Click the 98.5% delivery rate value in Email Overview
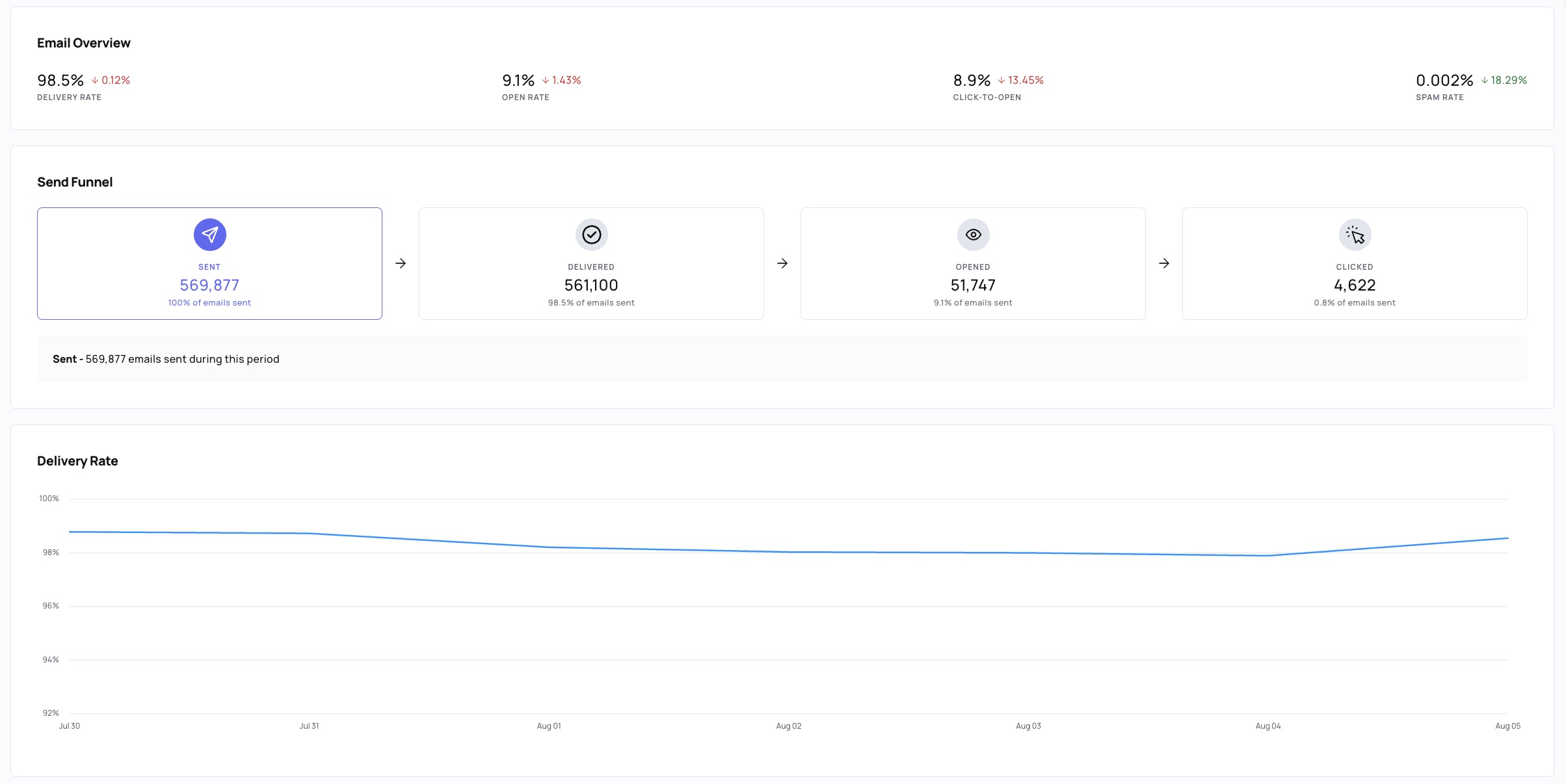Image resolution: width=1566 pixels, height=784 pixels. click(x=60, y=81)
